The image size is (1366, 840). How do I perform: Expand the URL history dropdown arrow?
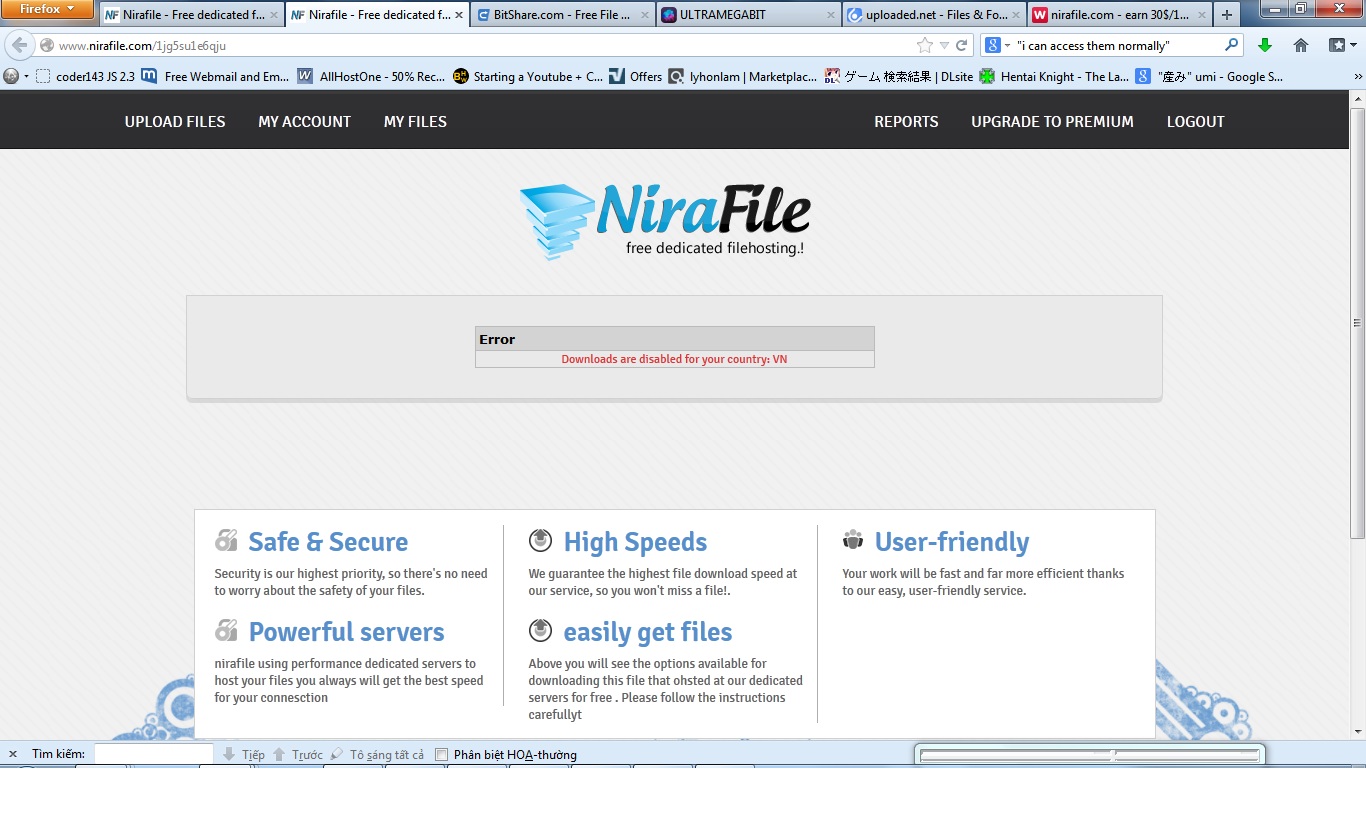pos(944,46)
